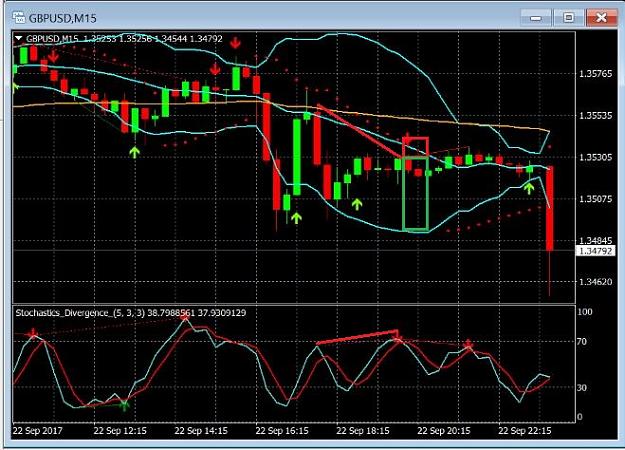Click the stochastic level 30 label

[x=582, y=387]
